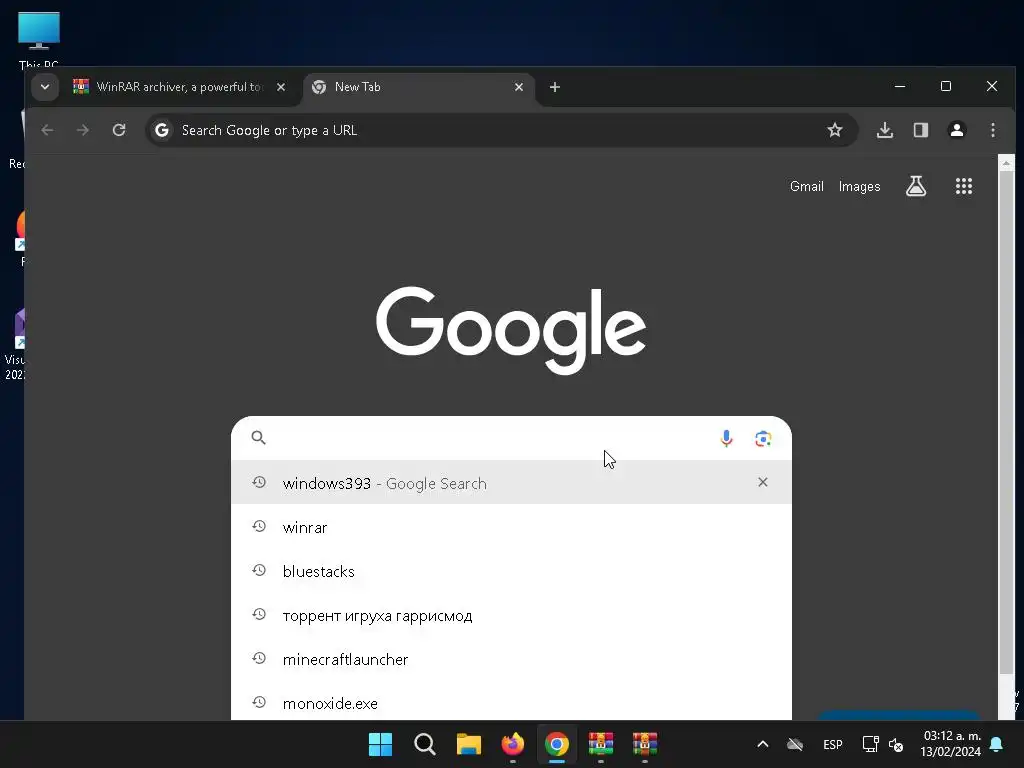Start voice search with microphone icon
1024x768 pixels.
[x=726, y=438]
